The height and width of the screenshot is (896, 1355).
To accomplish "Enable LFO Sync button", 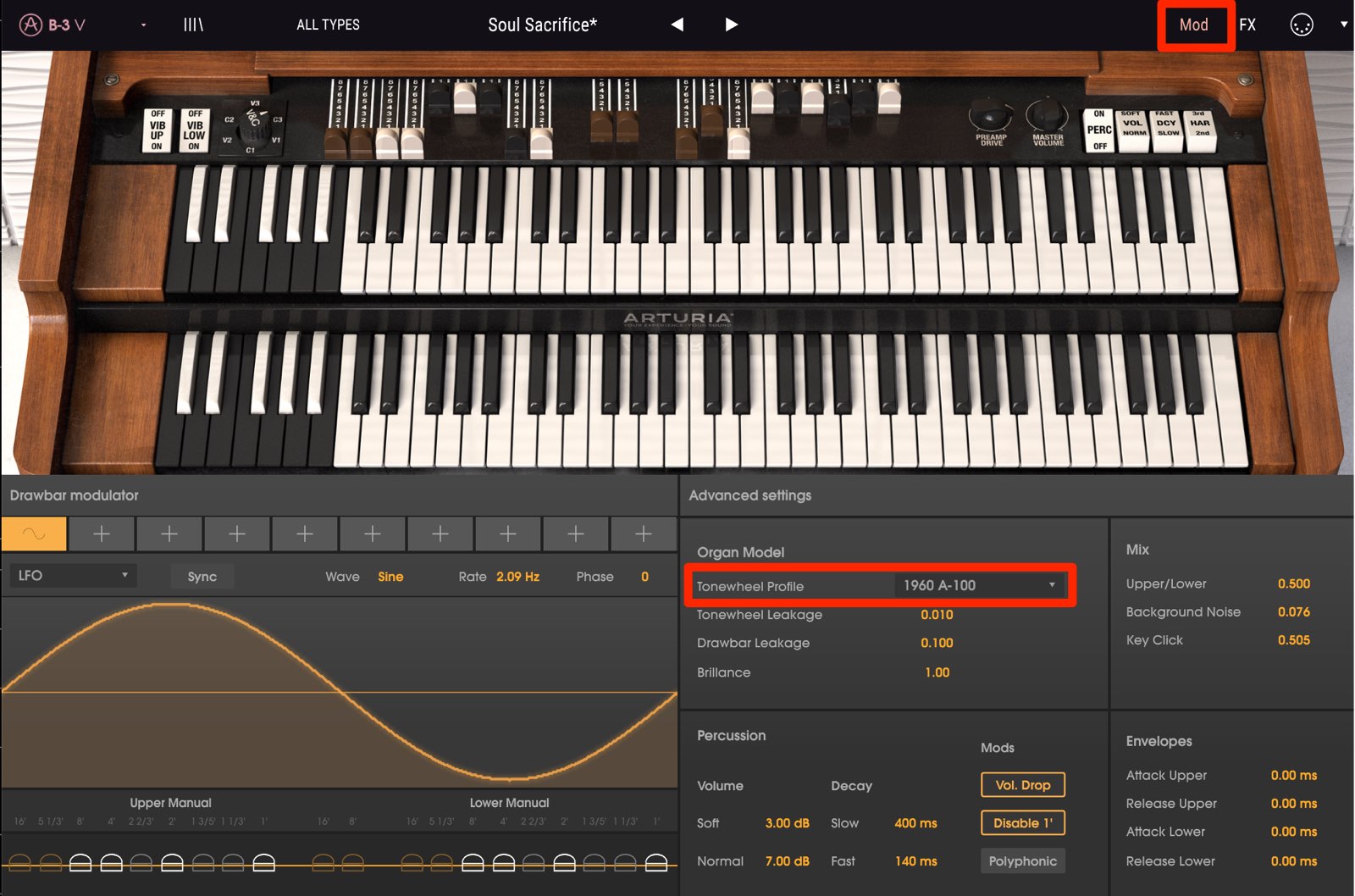I will 202,576.
